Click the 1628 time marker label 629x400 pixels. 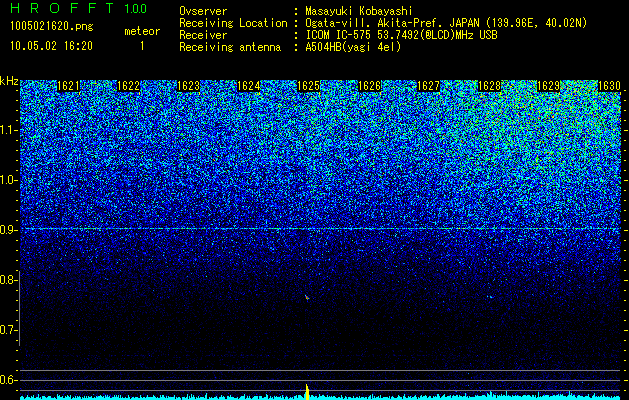click(x=489, y=86)
